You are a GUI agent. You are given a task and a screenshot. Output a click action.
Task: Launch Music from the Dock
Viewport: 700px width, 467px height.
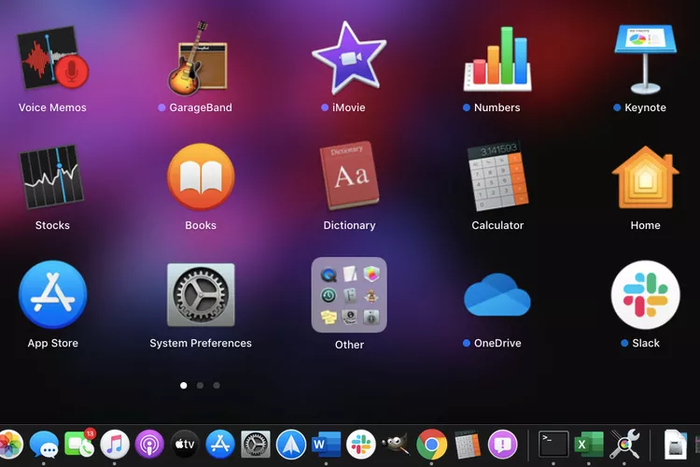click(x=114, y=445)
